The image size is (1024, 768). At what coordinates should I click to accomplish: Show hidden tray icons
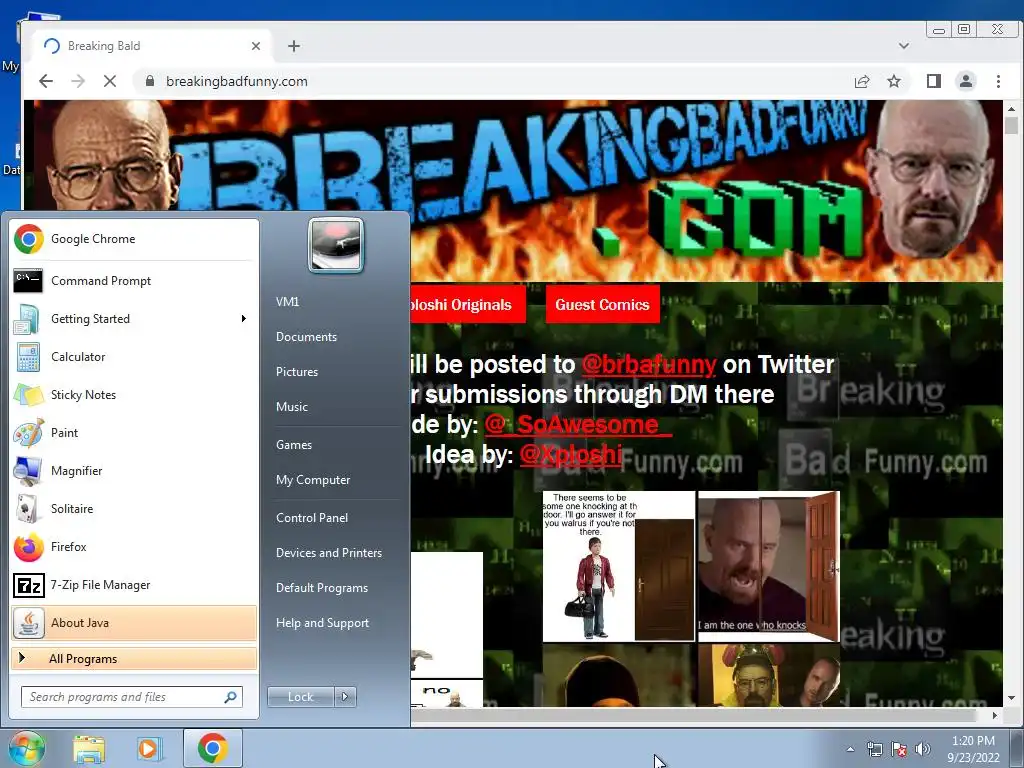click(850, 749)
